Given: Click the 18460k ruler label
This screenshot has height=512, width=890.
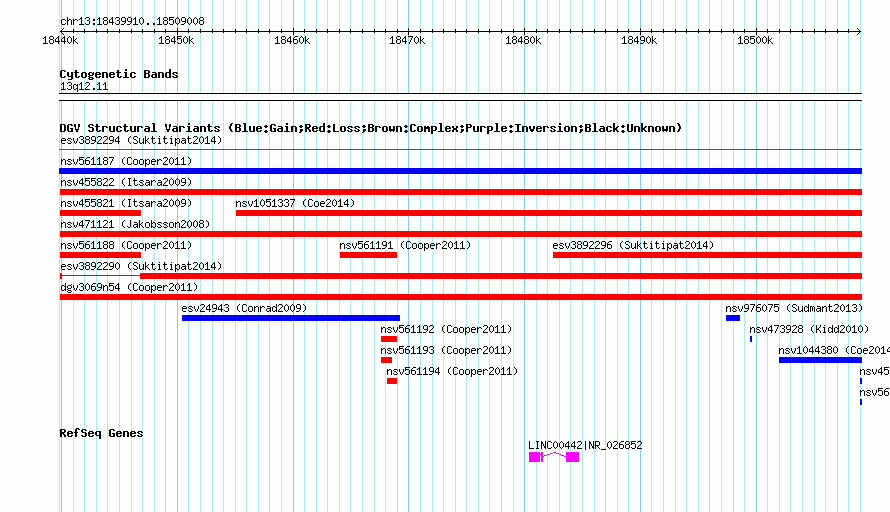Looking at the screenshot, I should coord(292,40).
